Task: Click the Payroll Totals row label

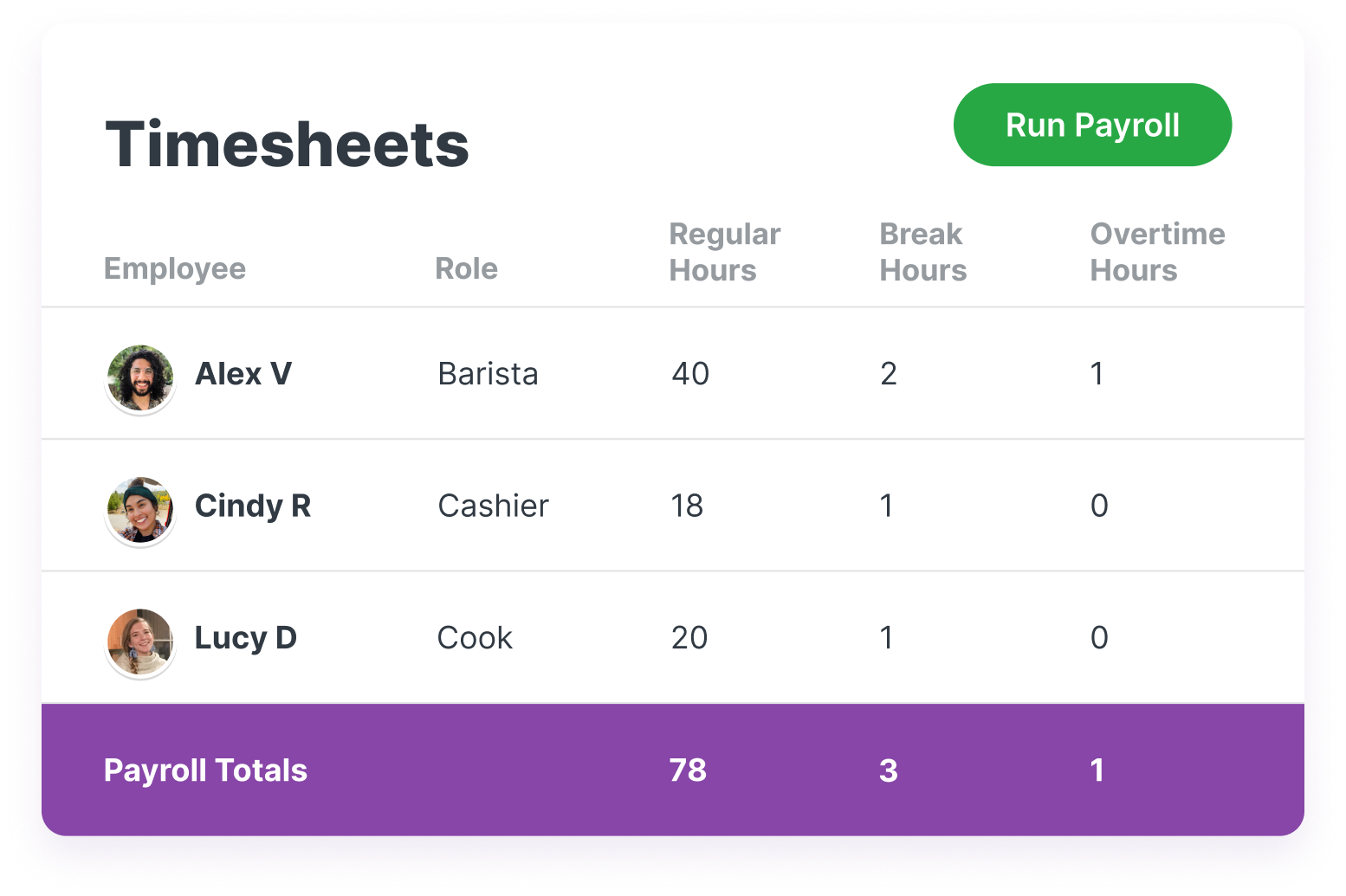Action: tap(205, 770)
